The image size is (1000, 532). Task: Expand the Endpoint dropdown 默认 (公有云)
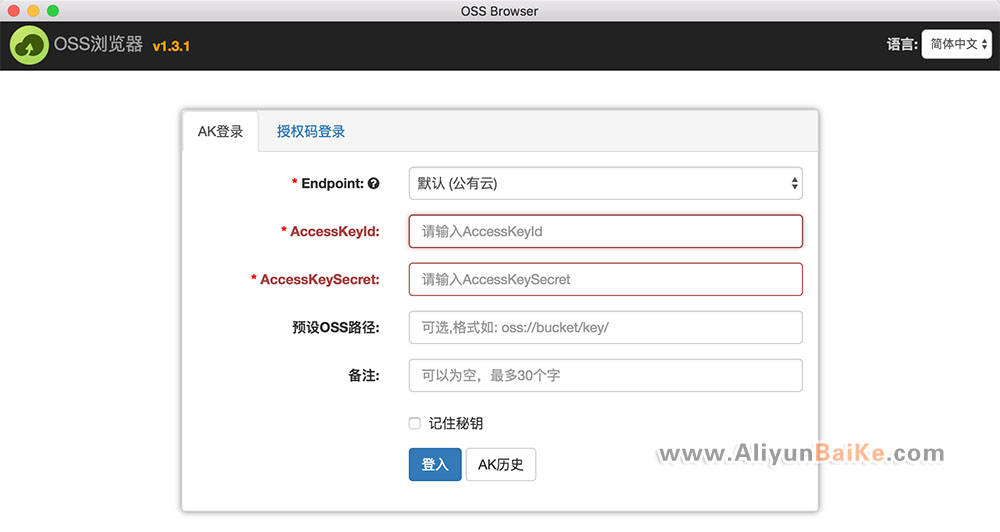tap(605, 183)
